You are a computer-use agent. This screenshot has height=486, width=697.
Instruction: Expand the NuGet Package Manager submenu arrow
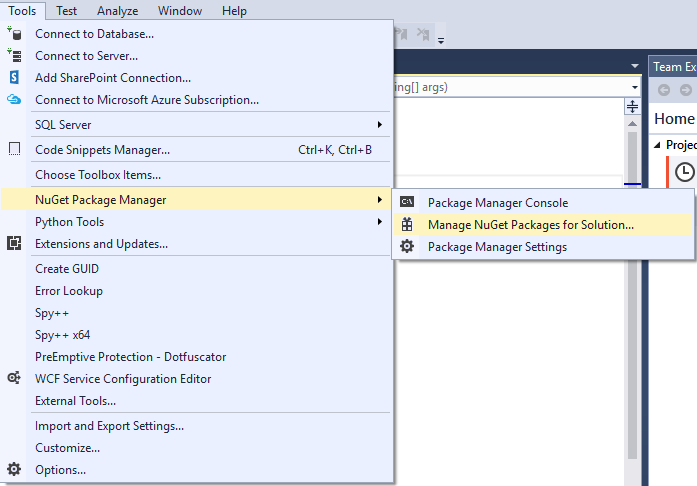point(380,200)
